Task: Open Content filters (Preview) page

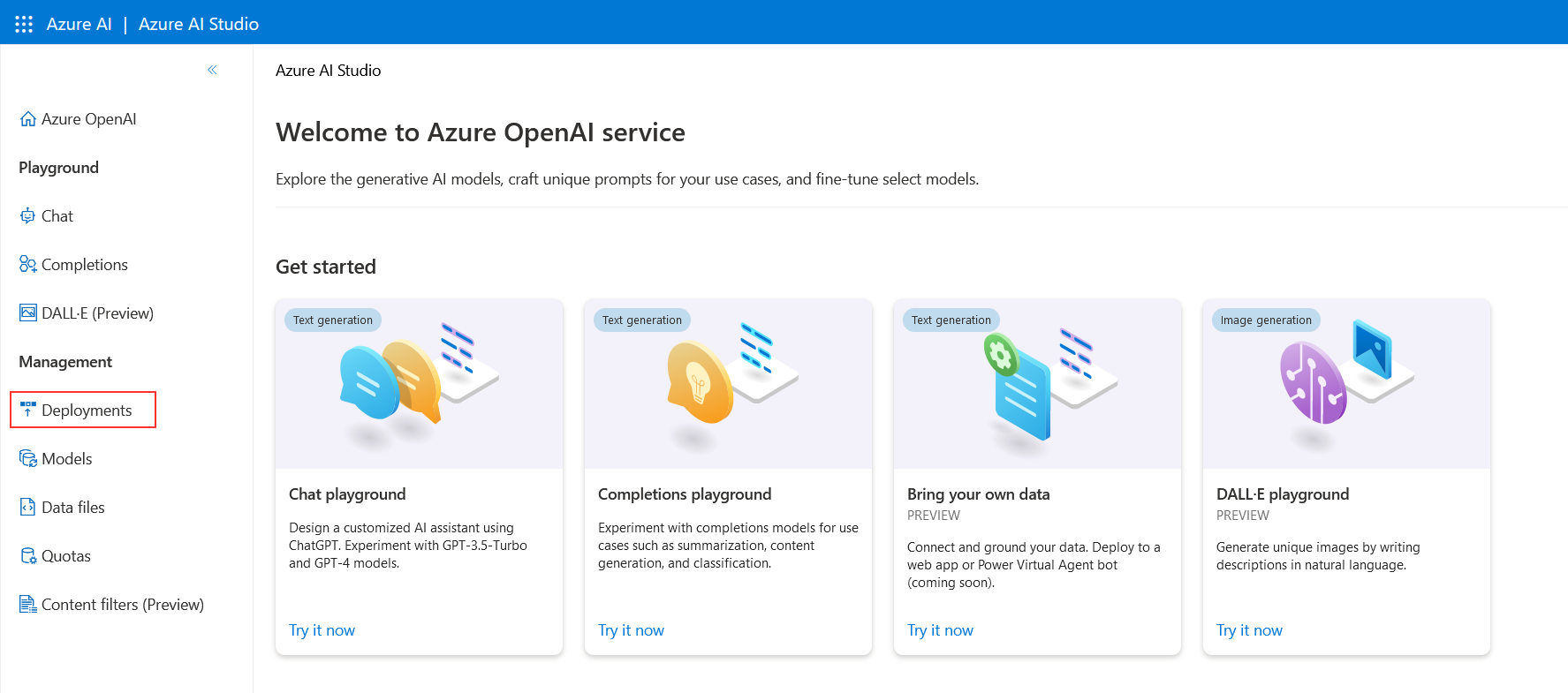Action: coord(122,605)
